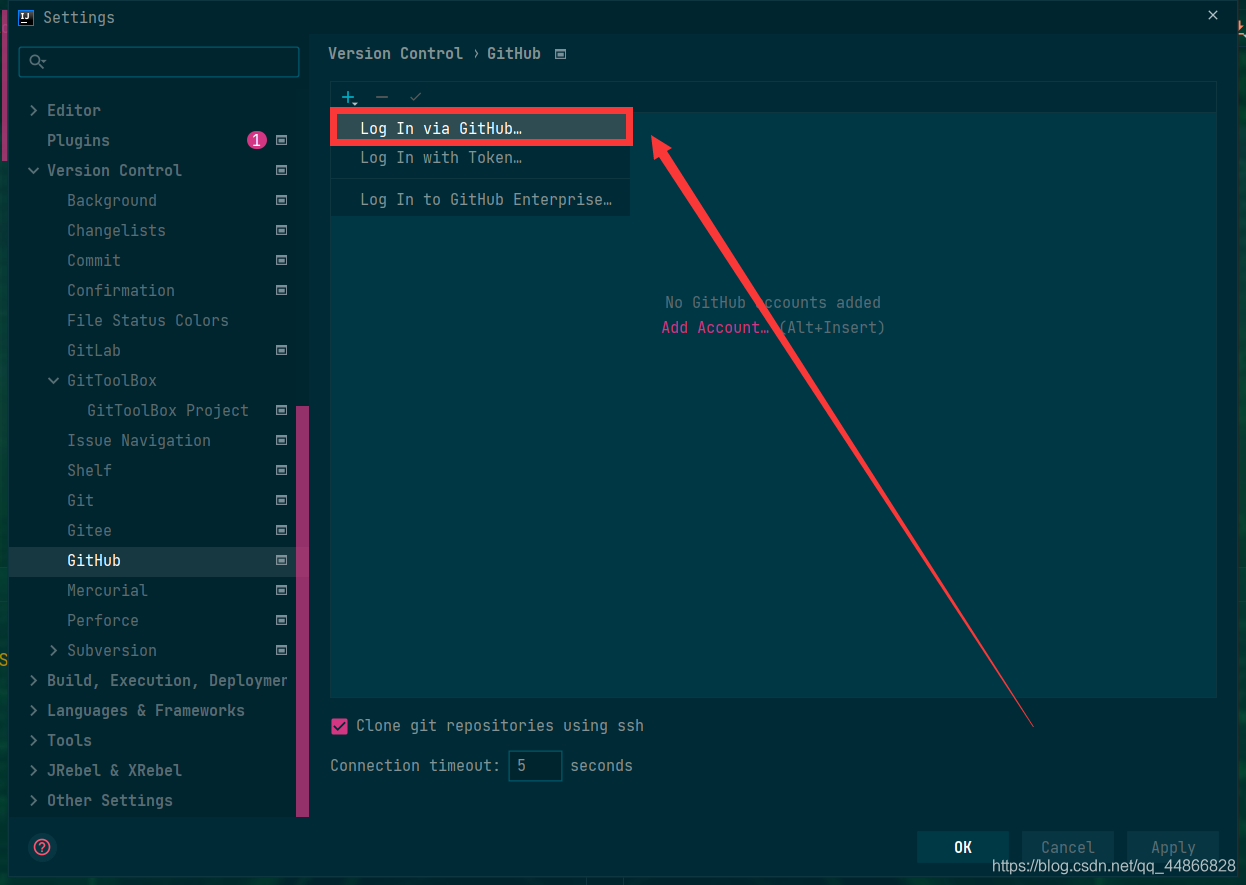Screen dimensions: 1246x885
Task: Click the project icon on GitToolBox Project row
Action: 281,411
